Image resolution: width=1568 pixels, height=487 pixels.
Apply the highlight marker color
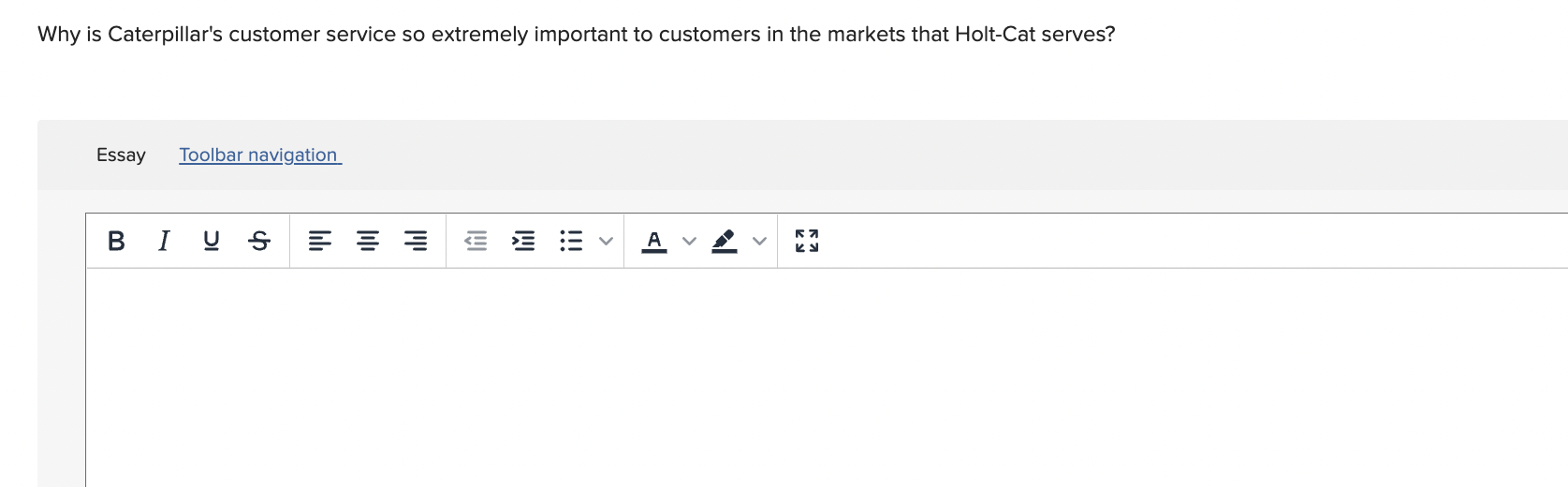724,241
